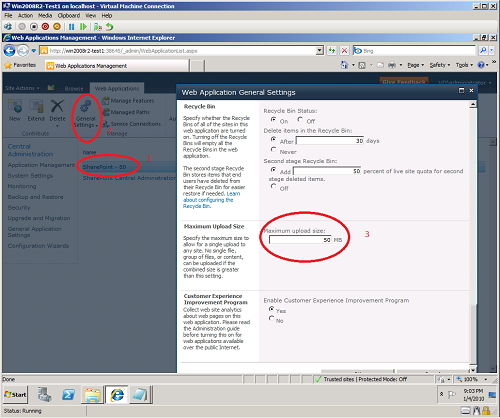Click the Learn about configuring Recycle Bin link
Viewport: 500px width, 418px height.
point(211,200)
